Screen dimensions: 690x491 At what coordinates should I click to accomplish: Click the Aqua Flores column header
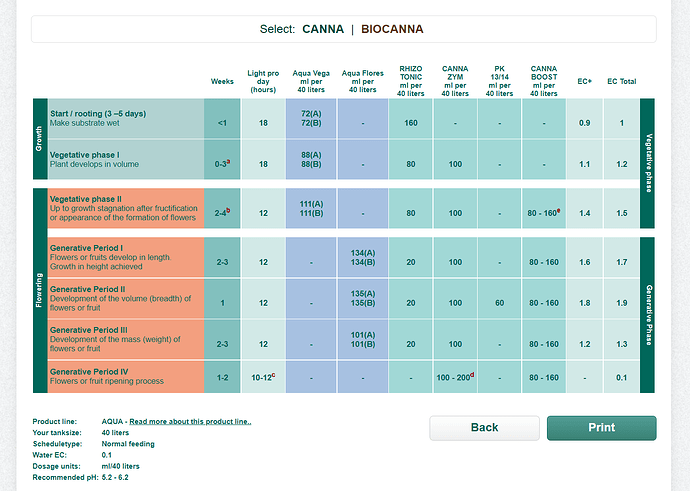(x=363, y=81)
